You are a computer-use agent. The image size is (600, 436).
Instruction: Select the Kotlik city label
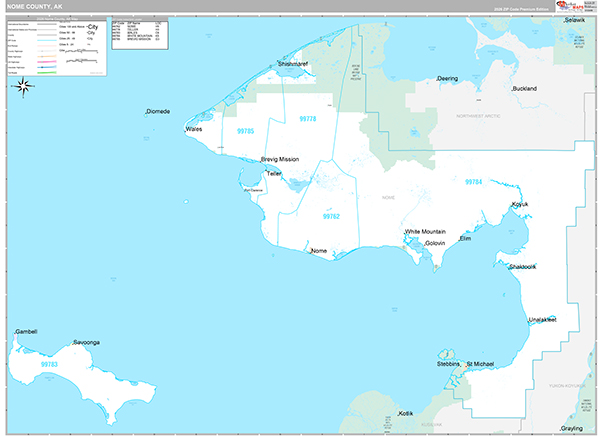406,413
